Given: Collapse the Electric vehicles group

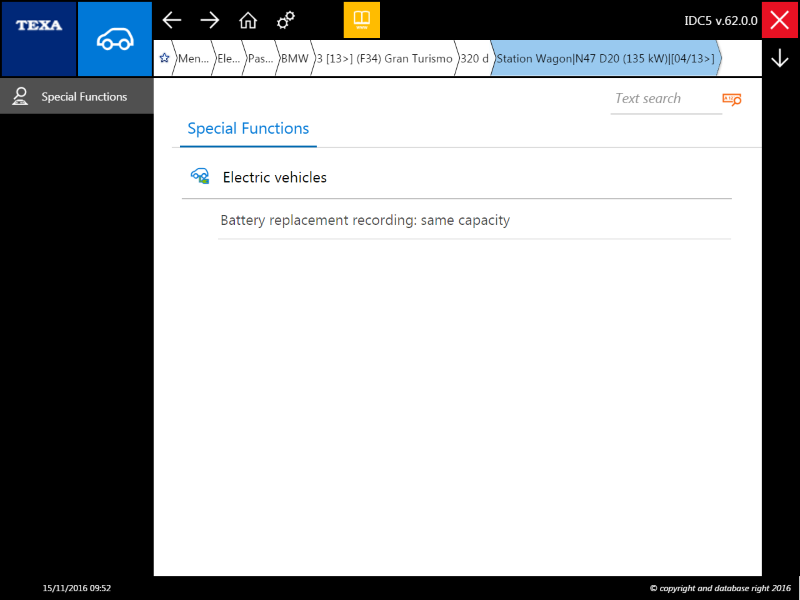Looking at the screenshot, I should [x=457, y=177].
